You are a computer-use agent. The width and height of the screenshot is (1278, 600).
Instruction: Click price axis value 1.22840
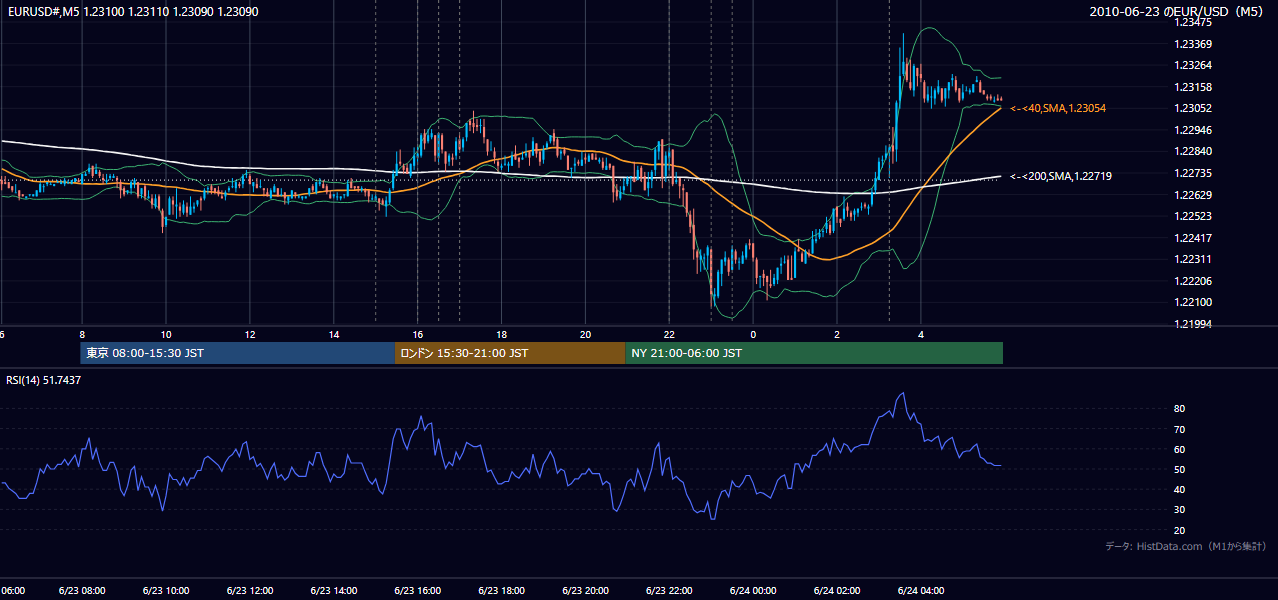[1193, 151]
